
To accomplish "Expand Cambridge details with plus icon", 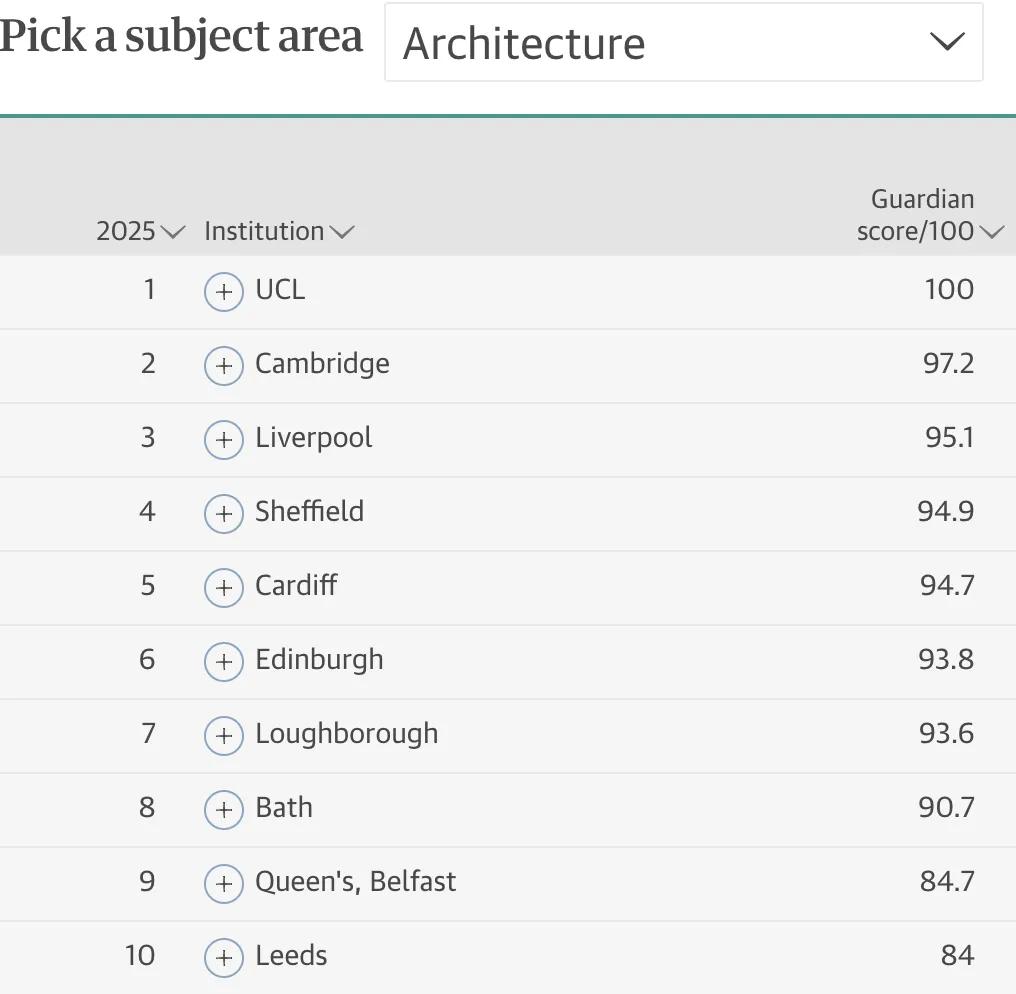I will click(224, 366).
